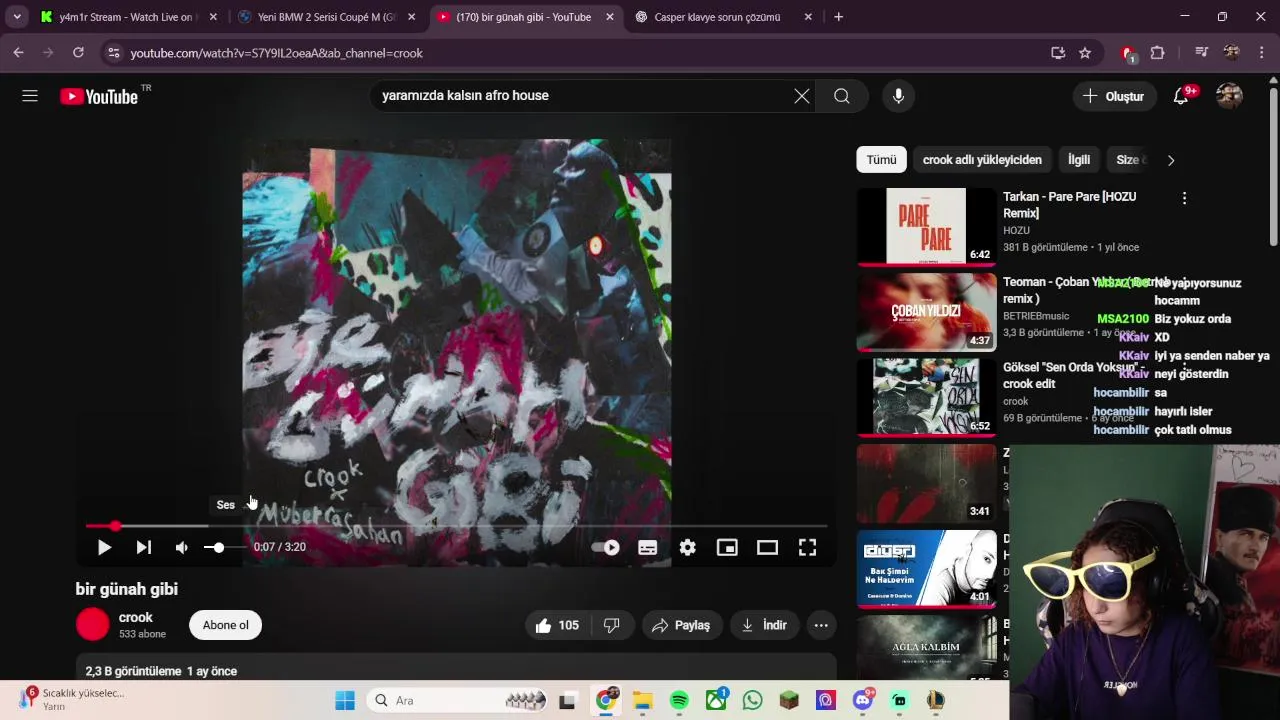Adjust the volume slider handle
This screenshot has height=720, width=1280.
pyautogui.click(x=219, y=547)
